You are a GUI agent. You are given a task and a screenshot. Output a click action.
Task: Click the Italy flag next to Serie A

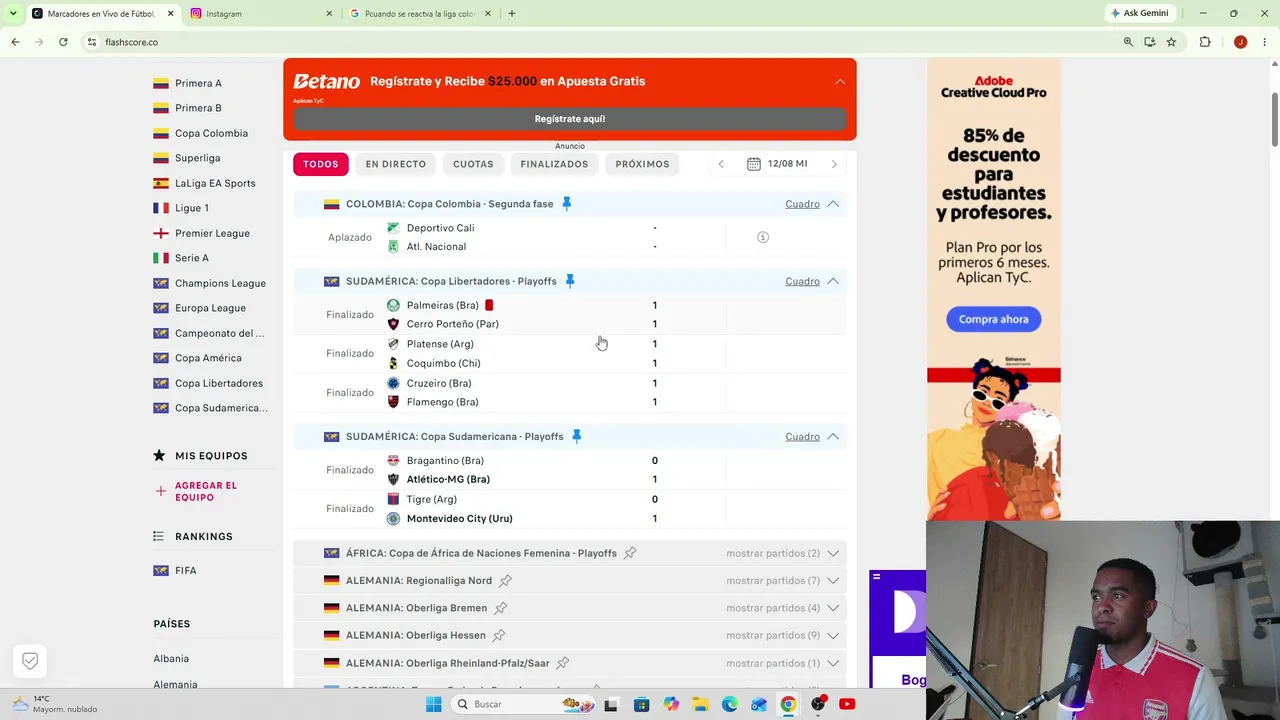point(160,258)
